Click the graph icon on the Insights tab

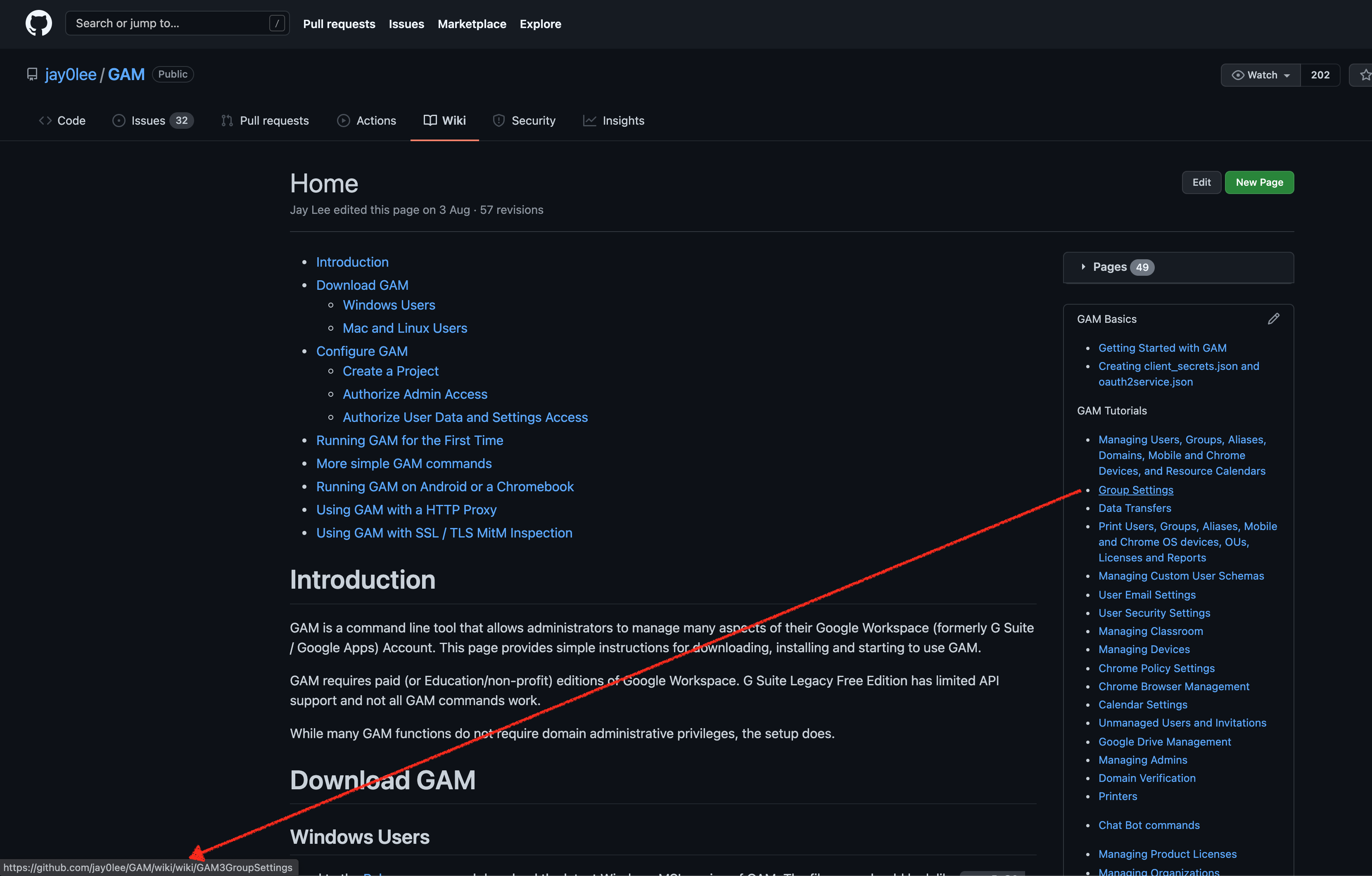tap(590, 120)
